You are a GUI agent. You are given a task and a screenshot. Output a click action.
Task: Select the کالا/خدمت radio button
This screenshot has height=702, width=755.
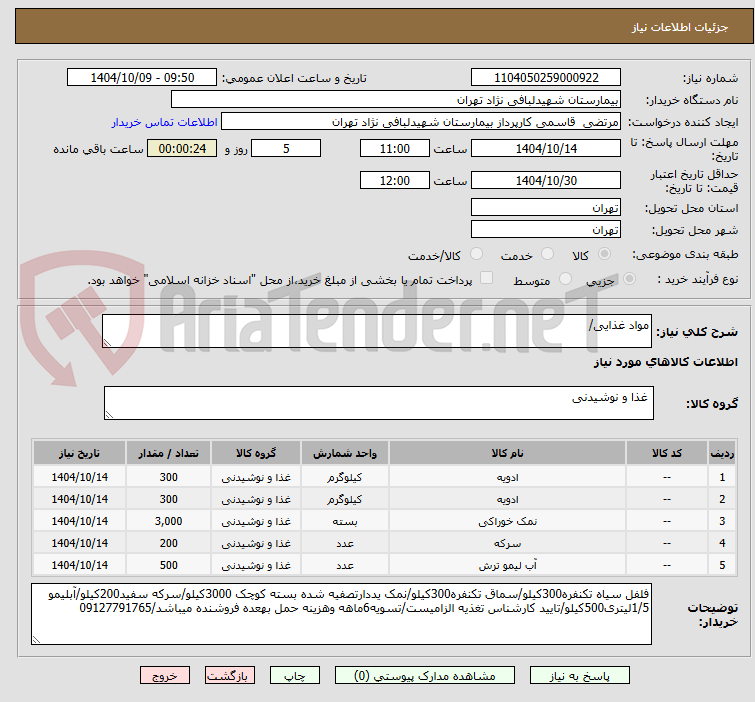tap(476, 254)
